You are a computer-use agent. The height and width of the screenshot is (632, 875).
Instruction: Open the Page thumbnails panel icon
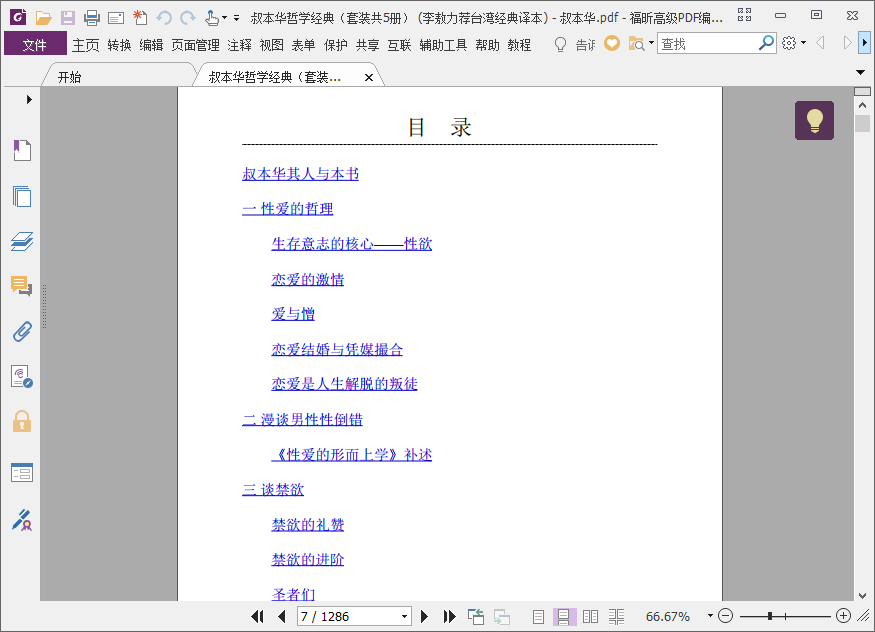coord(22,196)
